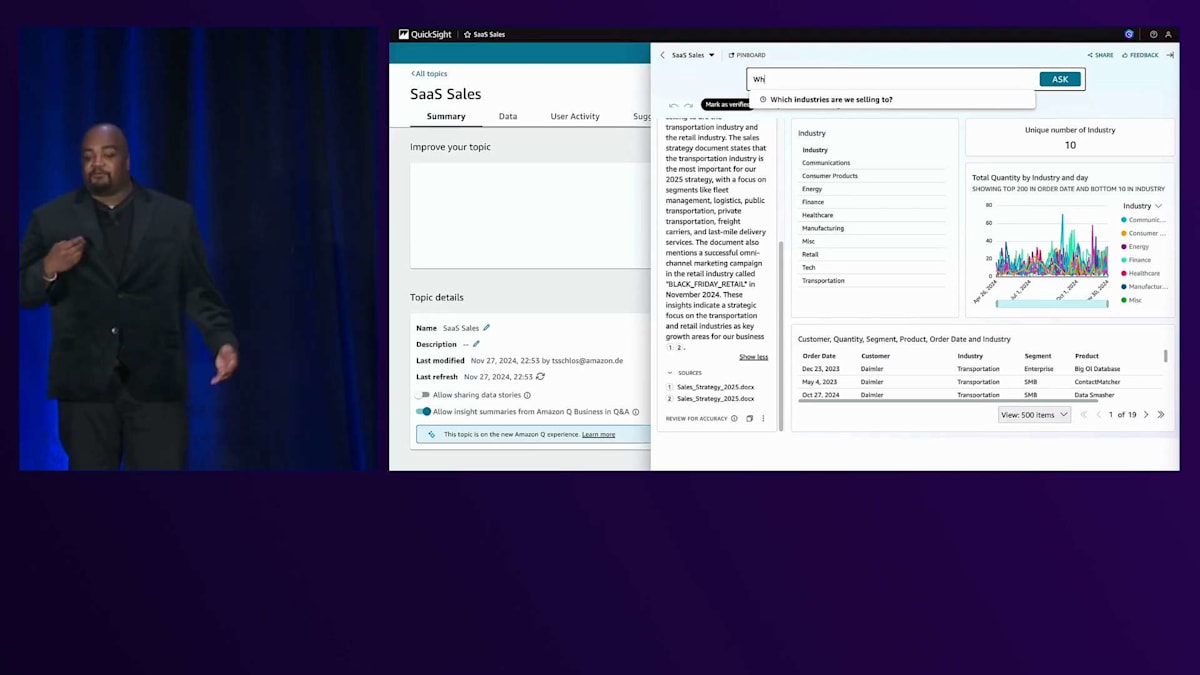Image resolution: width=1200 pixels, height=675 pixels.
Task: Click the Big Ol Database product cell
Action: pos(1097,369)
